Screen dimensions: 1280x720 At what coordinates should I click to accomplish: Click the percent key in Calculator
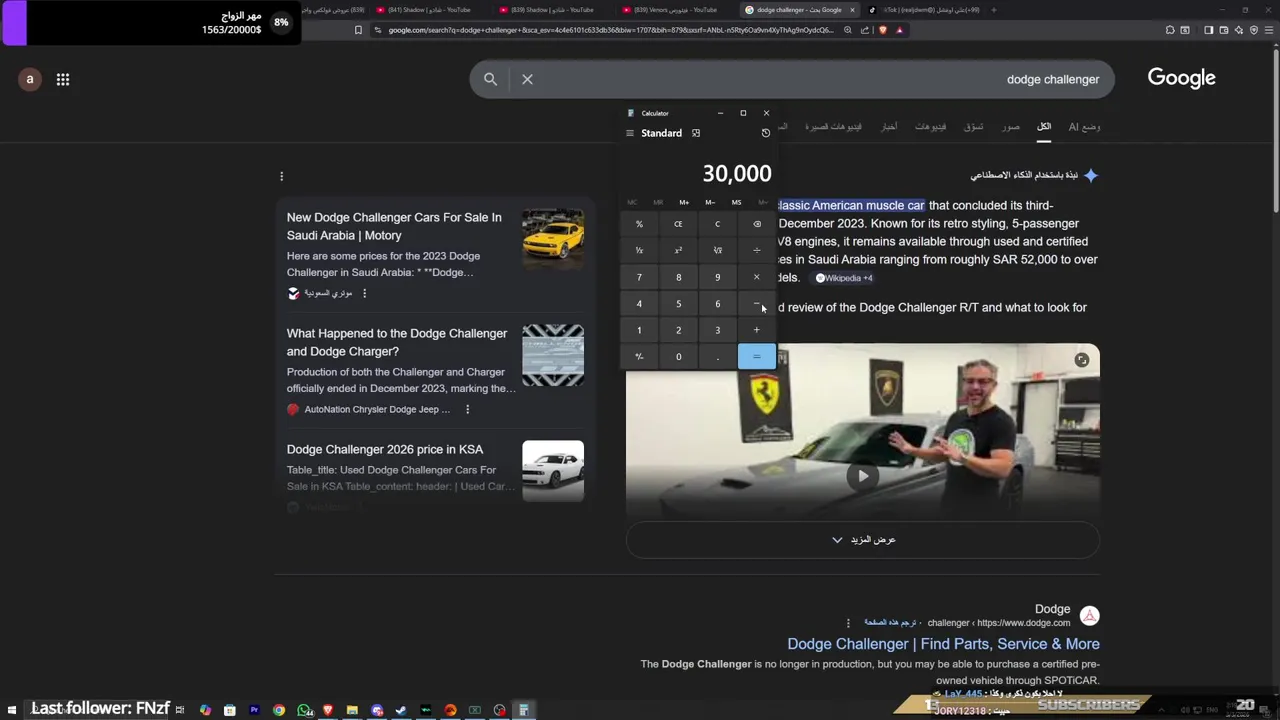pos(639,224)
